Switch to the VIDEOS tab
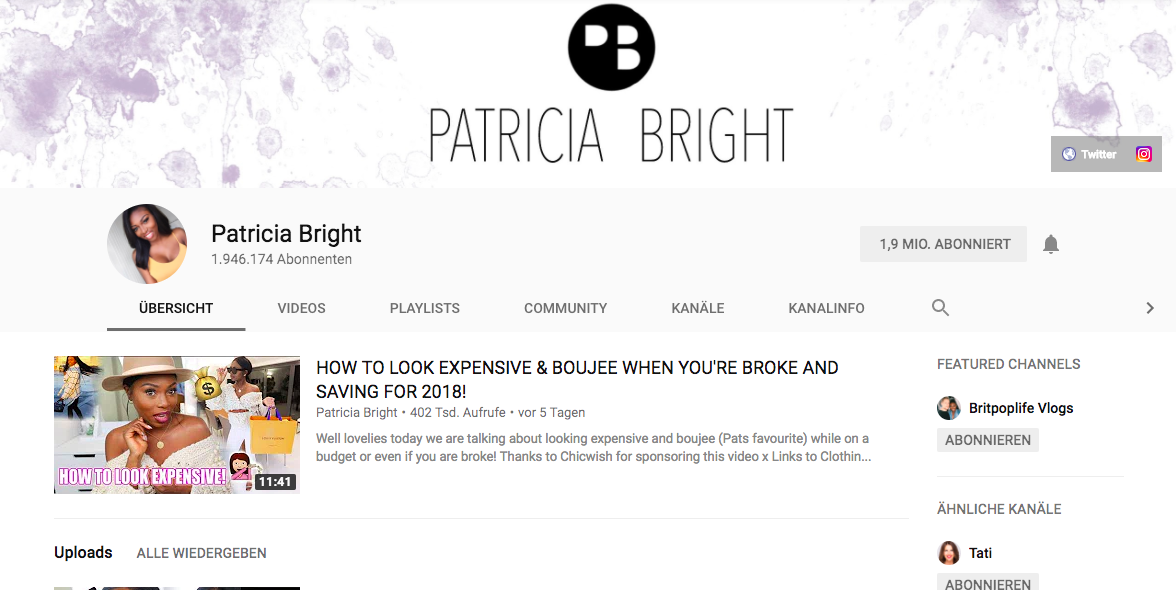1176x590 pixels. tap(302, 308)
